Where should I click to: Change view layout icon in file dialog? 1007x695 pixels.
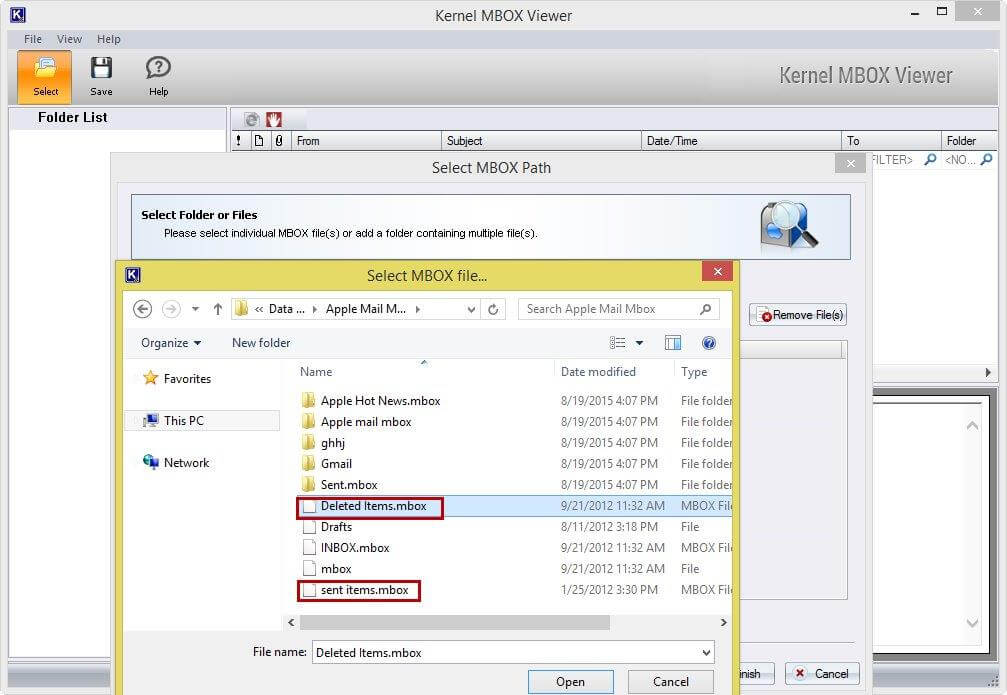point(617,343)
